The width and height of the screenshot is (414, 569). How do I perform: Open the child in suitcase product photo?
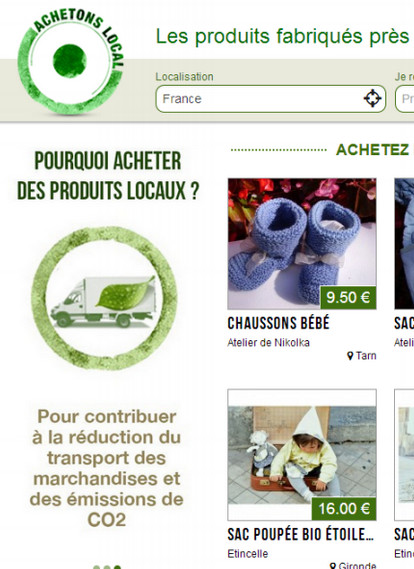tap(302, 454)
